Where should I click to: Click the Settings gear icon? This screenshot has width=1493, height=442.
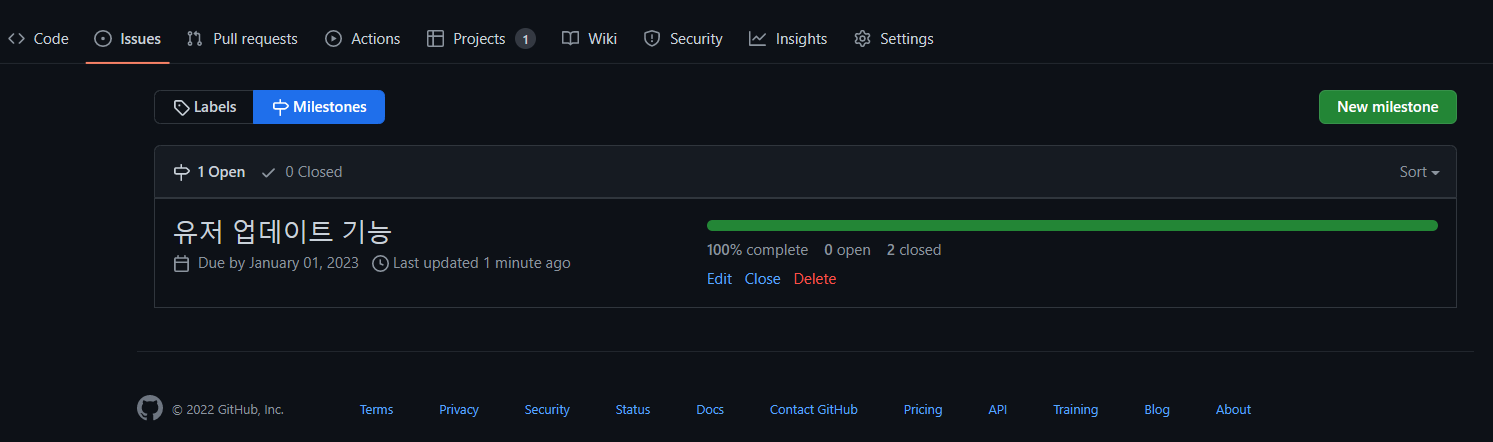pyautogui.click(x=862, y=39)
